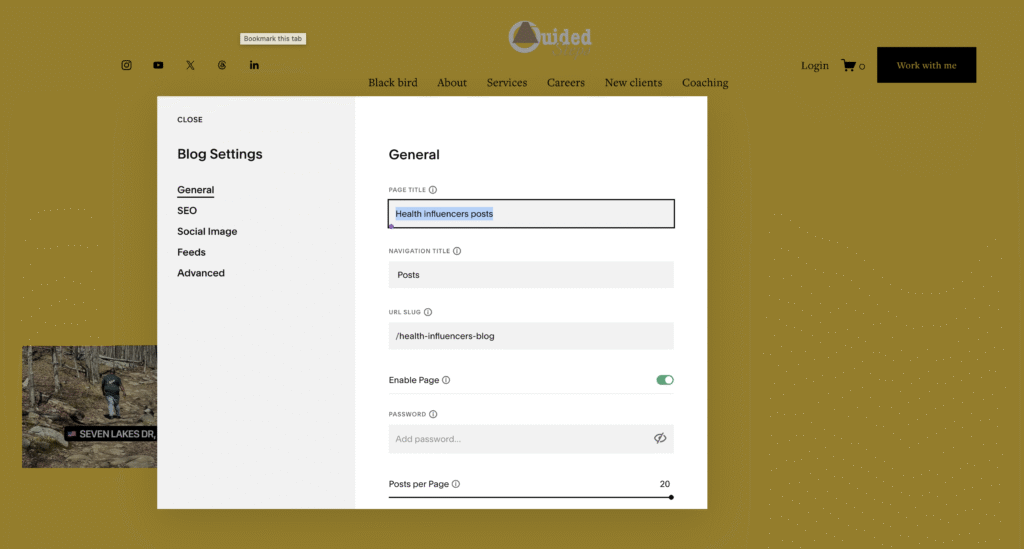This screenshot has height=549, width=1024.
Task: Toggle password visibility eye icon
Action: pos(660,439)
